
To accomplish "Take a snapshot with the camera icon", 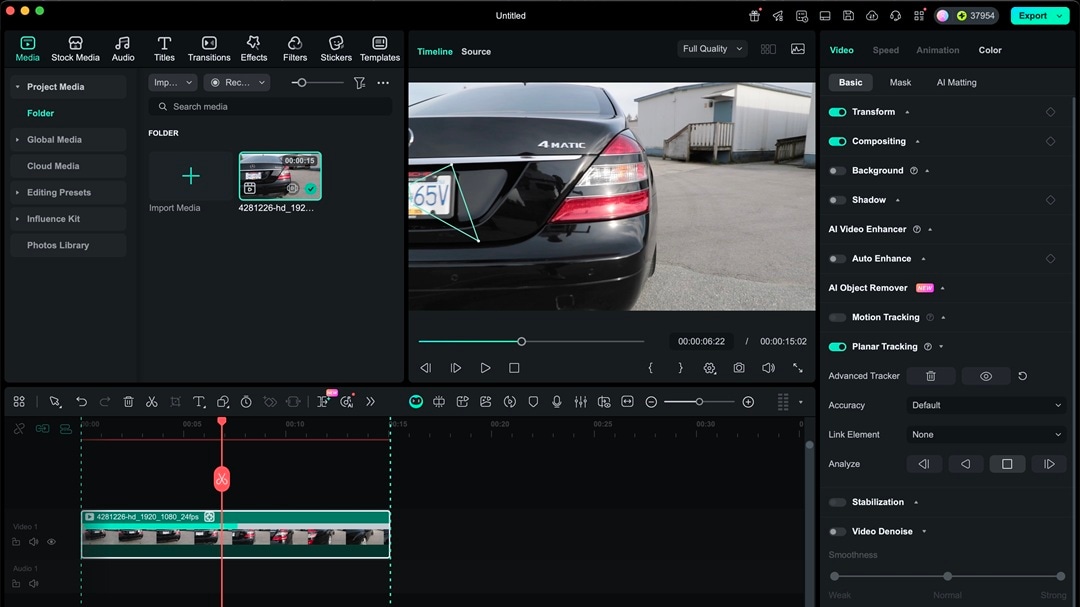I will 738,368.
